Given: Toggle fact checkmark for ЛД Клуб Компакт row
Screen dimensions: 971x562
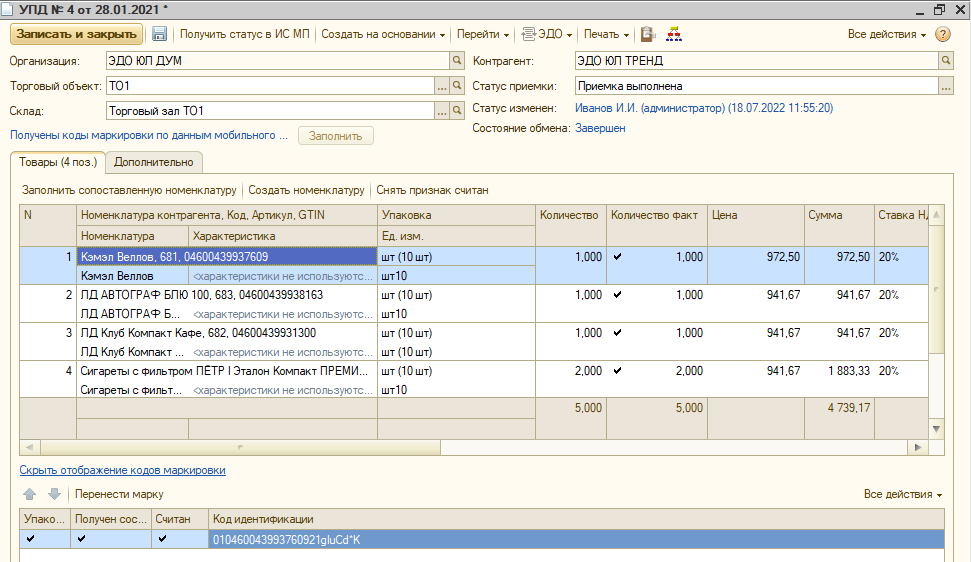Looking at the screenshot, I should (617, 332).
